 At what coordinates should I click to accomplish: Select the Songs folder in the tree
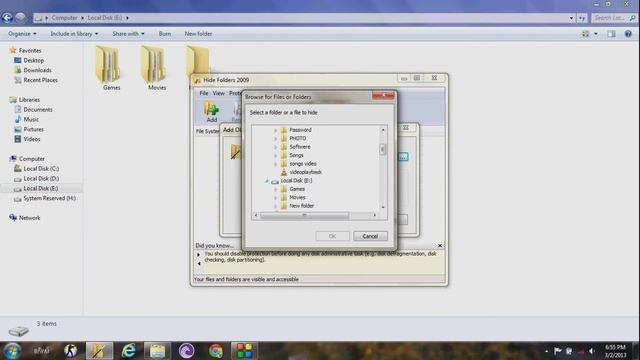click(296, 155)
